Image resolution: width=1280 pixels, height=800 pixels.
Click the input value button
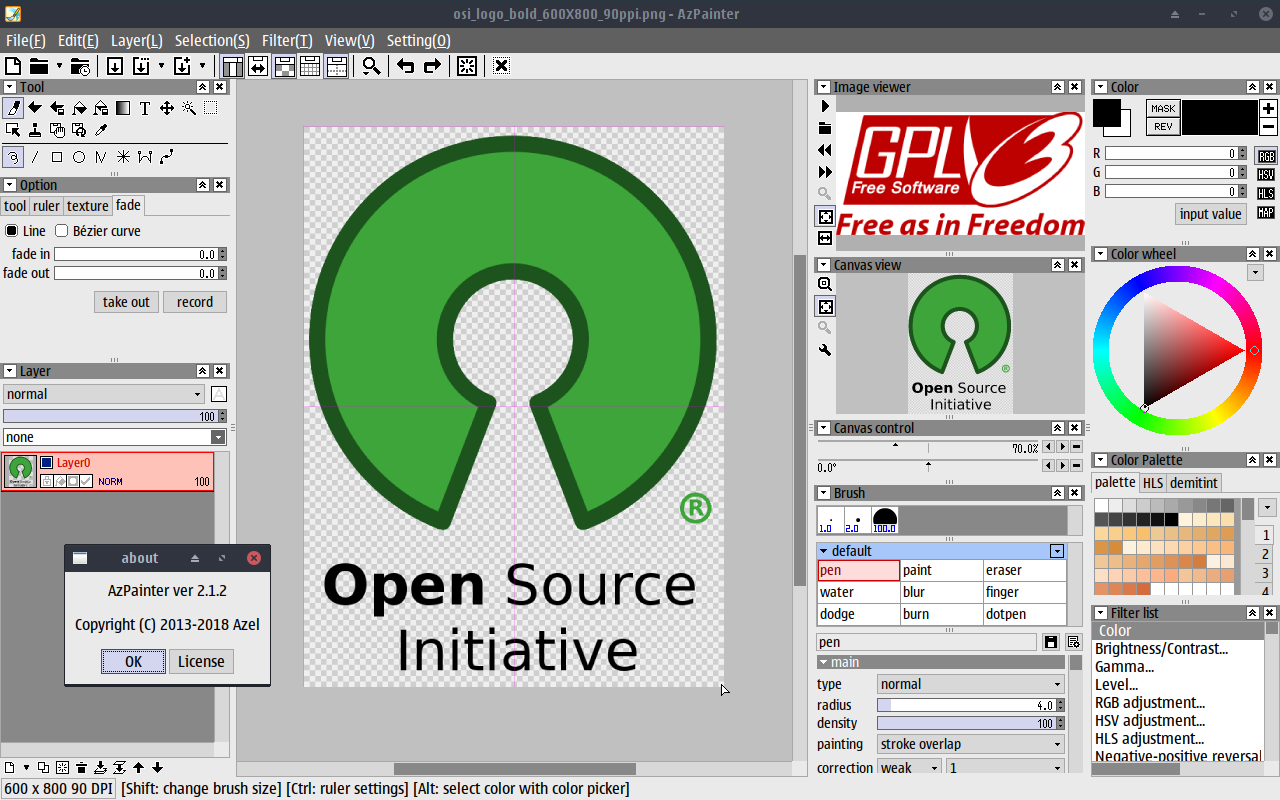tap(1211, 214)
